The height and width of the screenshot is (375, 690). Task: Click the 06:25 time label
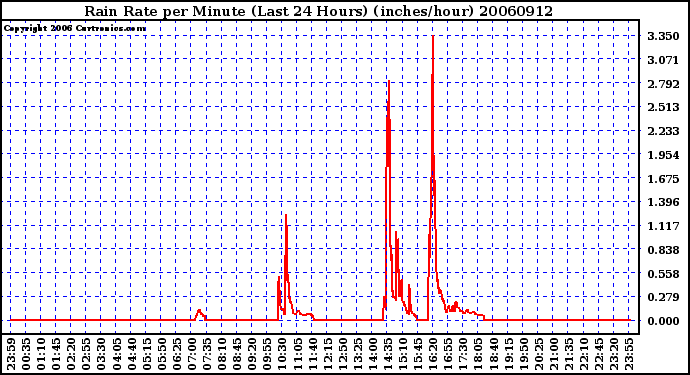click(176, 354)
